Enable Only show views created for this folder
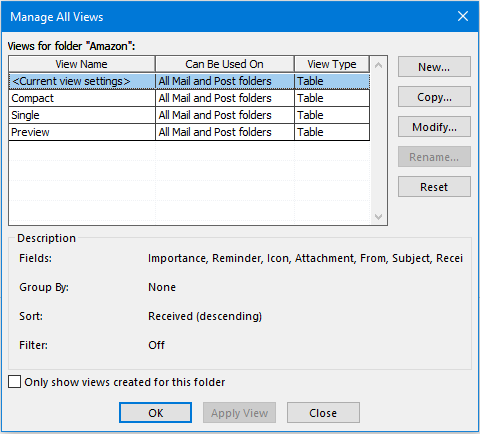 point(15,382)
